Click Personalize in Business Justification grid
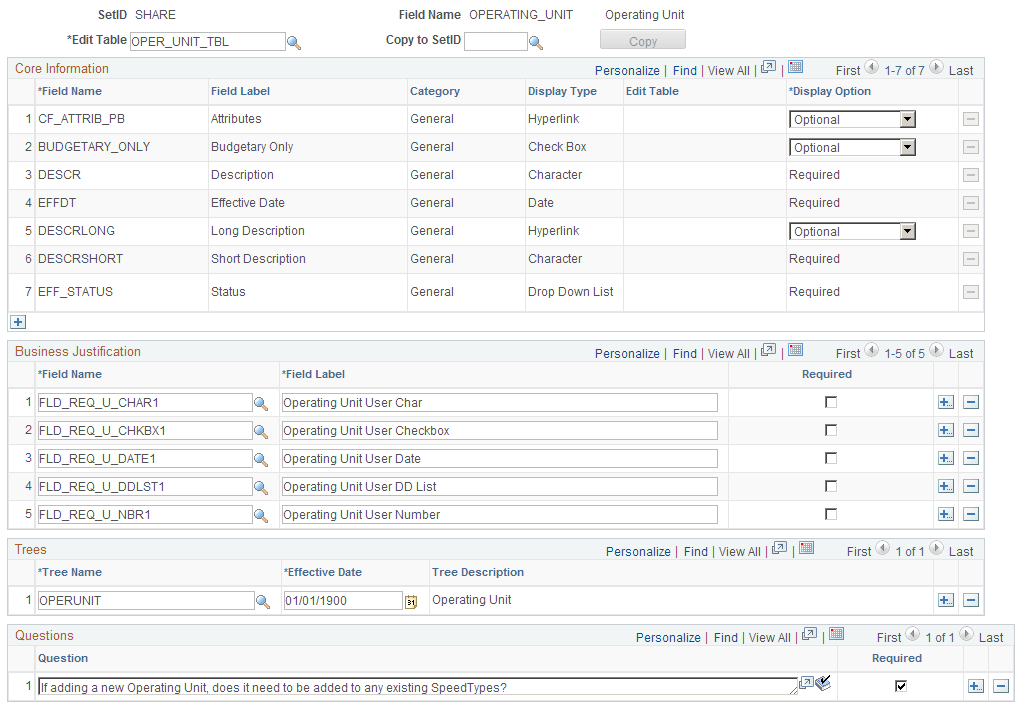Image resolution: width=1018 pixels, height=709 pixels. click(627, 354)
